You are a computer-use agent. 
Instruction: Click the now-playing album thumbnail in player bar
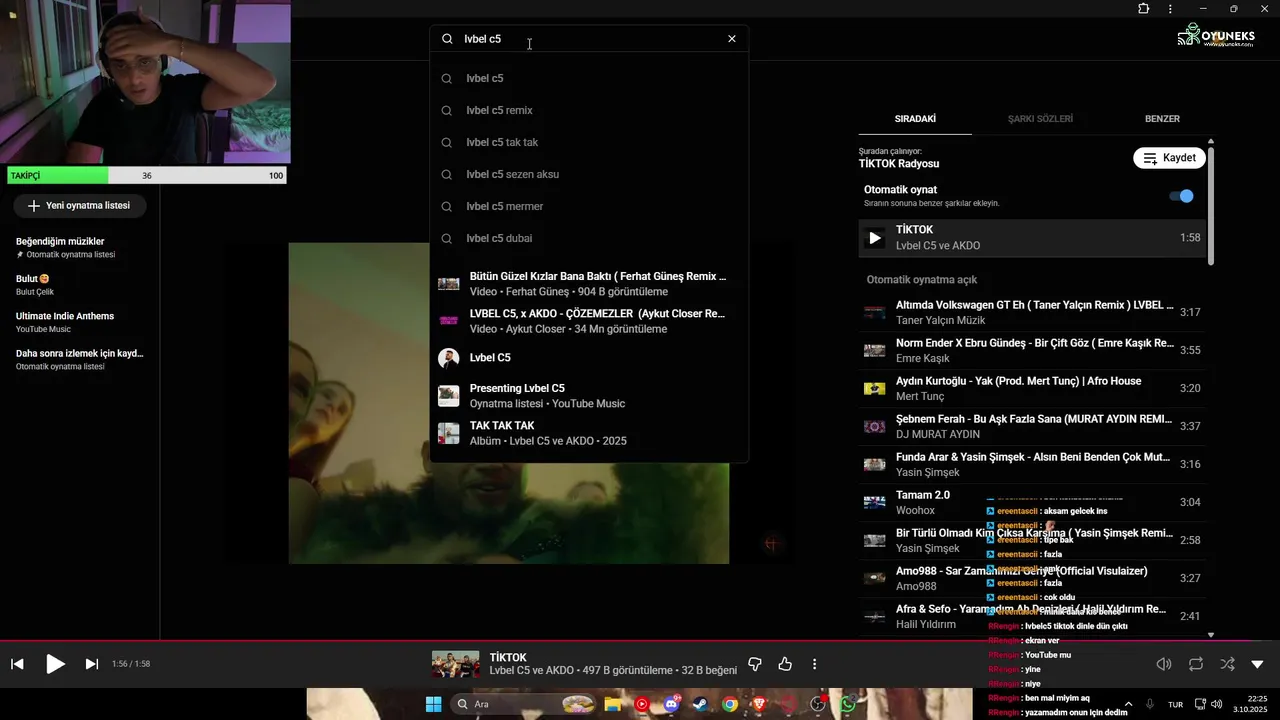455,664
